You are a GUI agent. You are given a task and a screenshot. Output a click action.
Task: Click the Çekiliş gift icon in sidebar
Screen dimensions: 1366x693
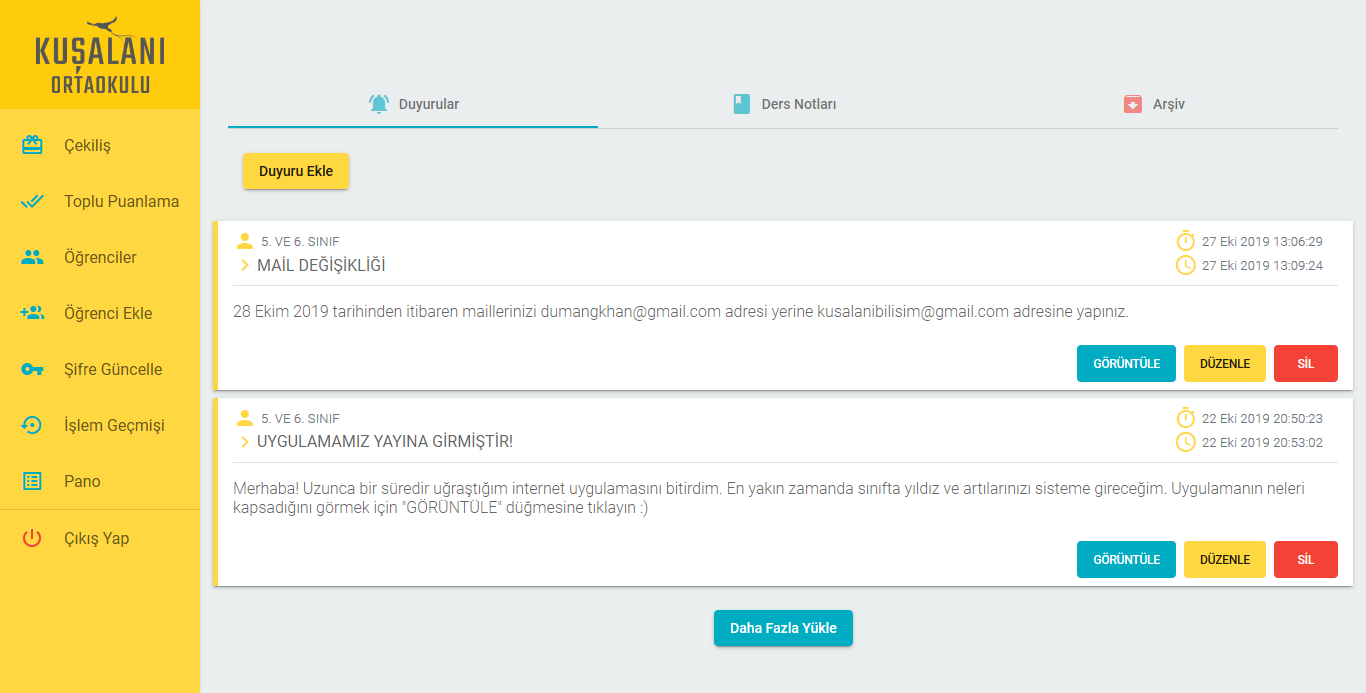[32, 146]
